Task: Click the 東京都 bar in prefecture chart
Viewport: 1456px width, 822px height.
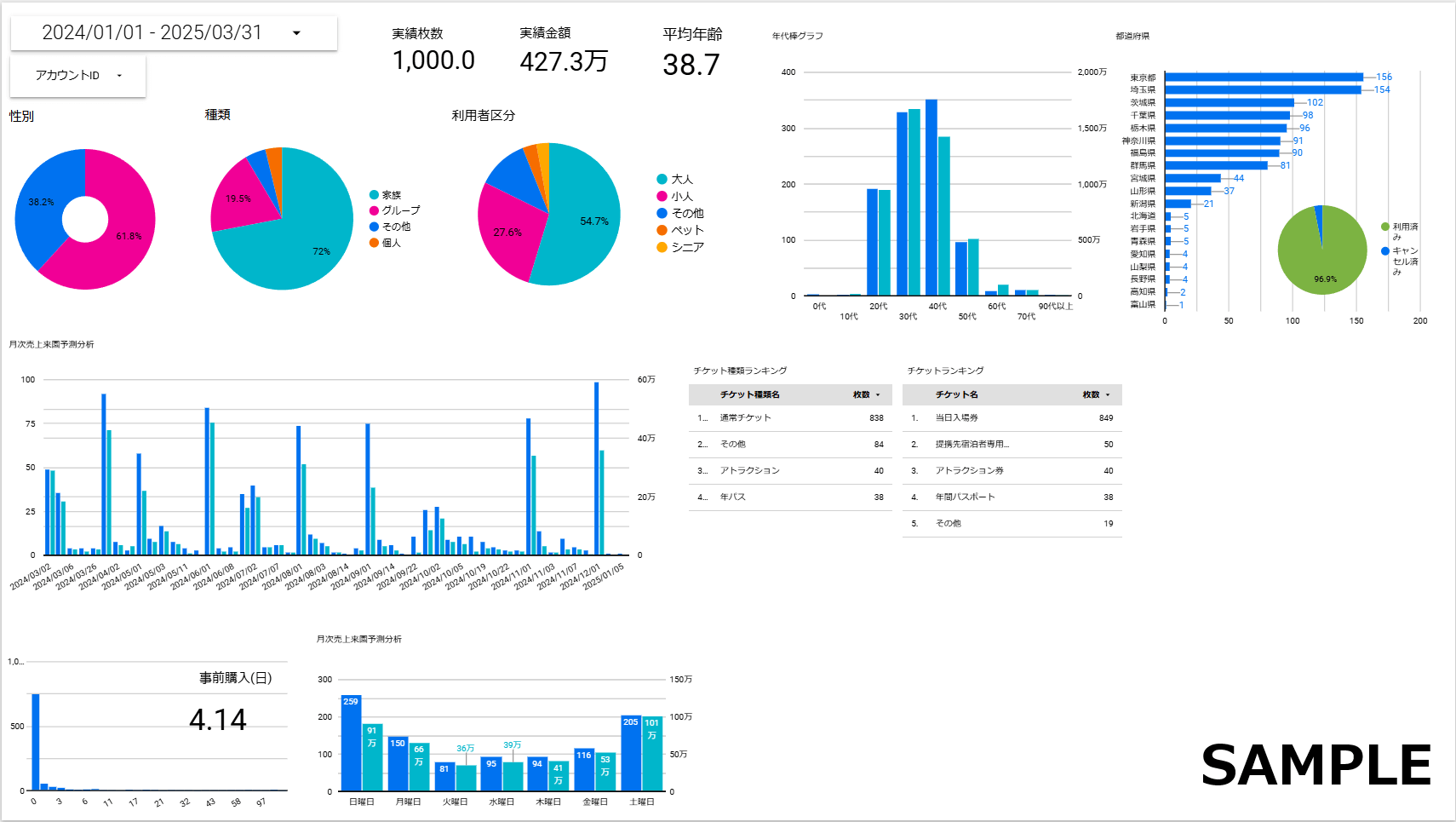Action: [x=1264, y=78]
